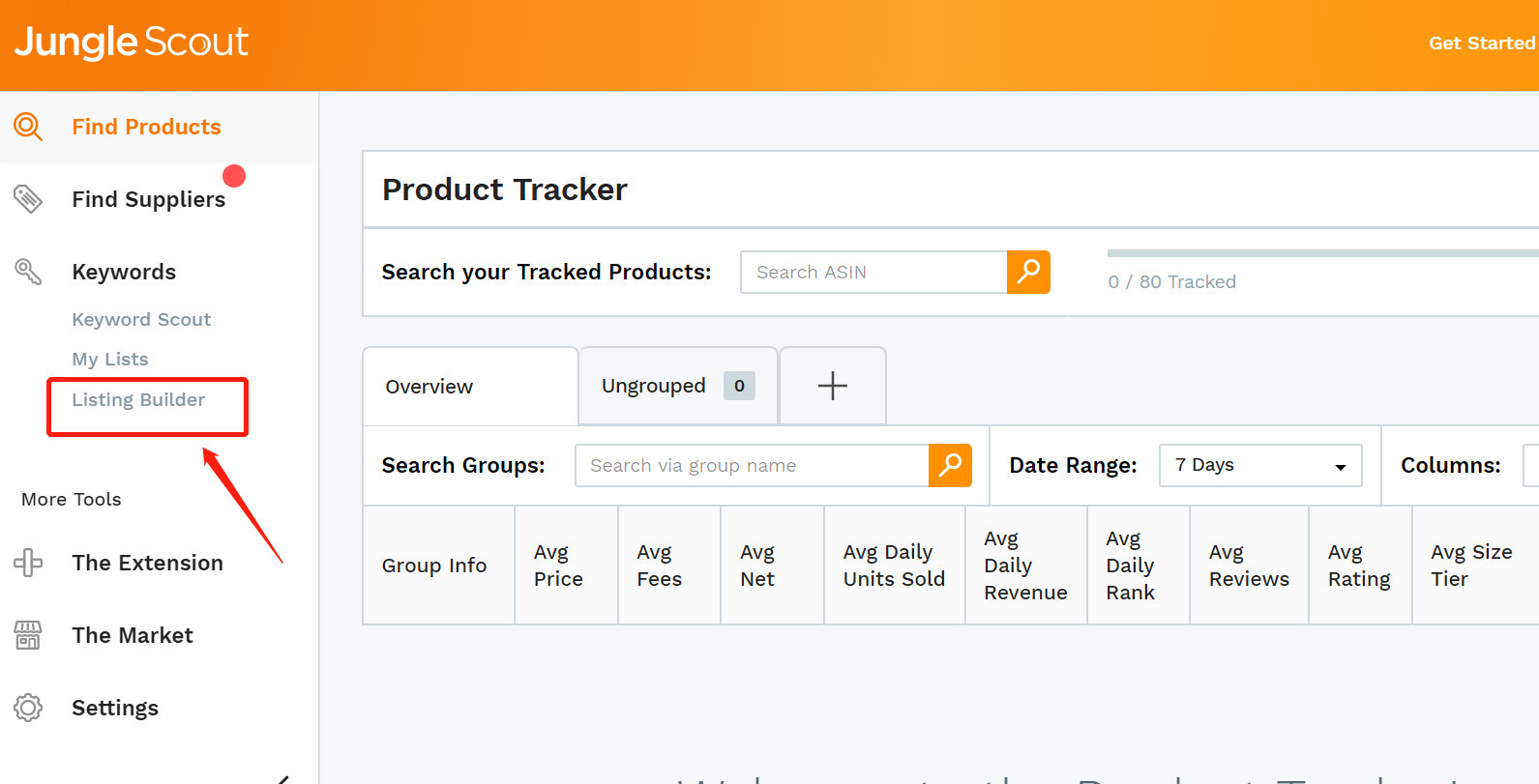Click the Keywords key icon

tap(28, 272)
